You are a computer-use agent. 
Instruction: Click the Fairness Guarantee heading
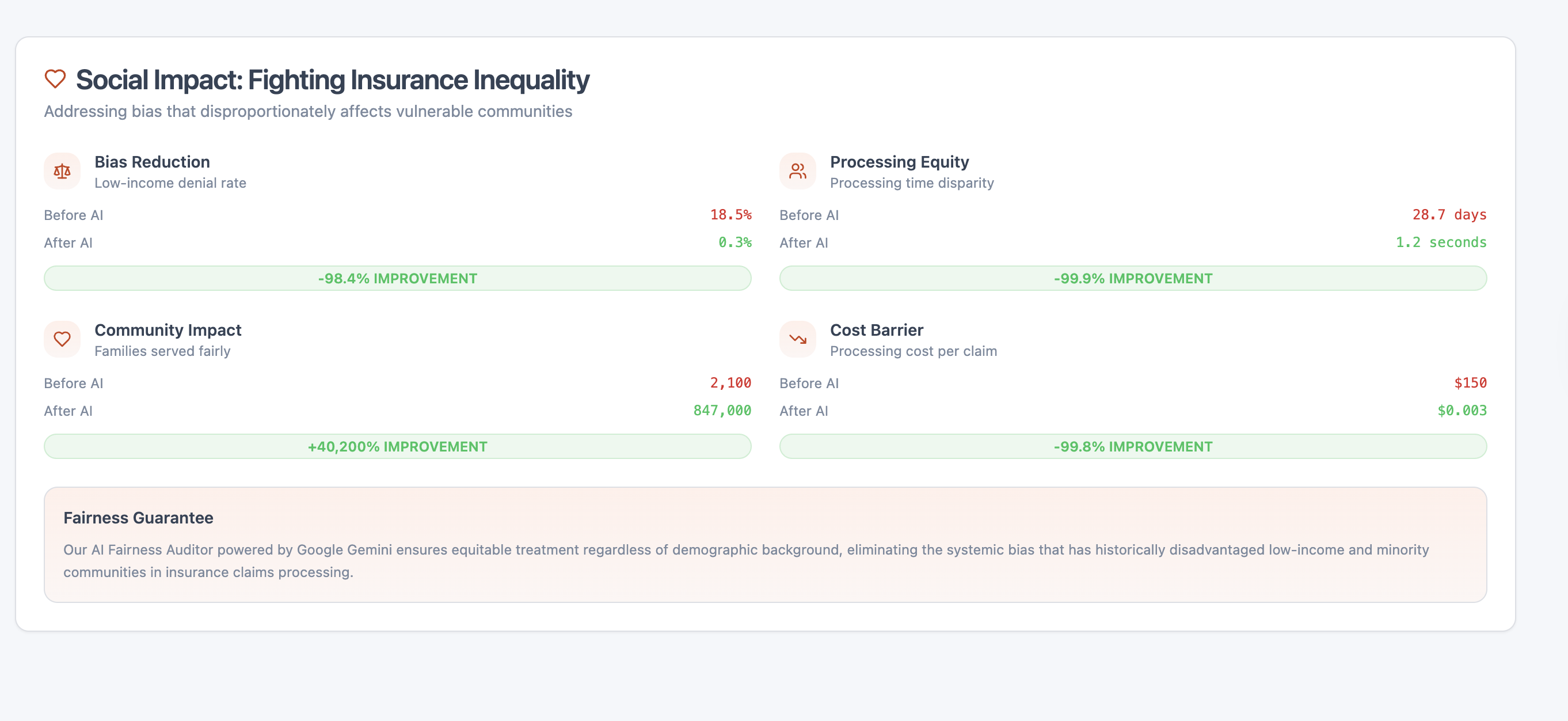click(138, 518)
